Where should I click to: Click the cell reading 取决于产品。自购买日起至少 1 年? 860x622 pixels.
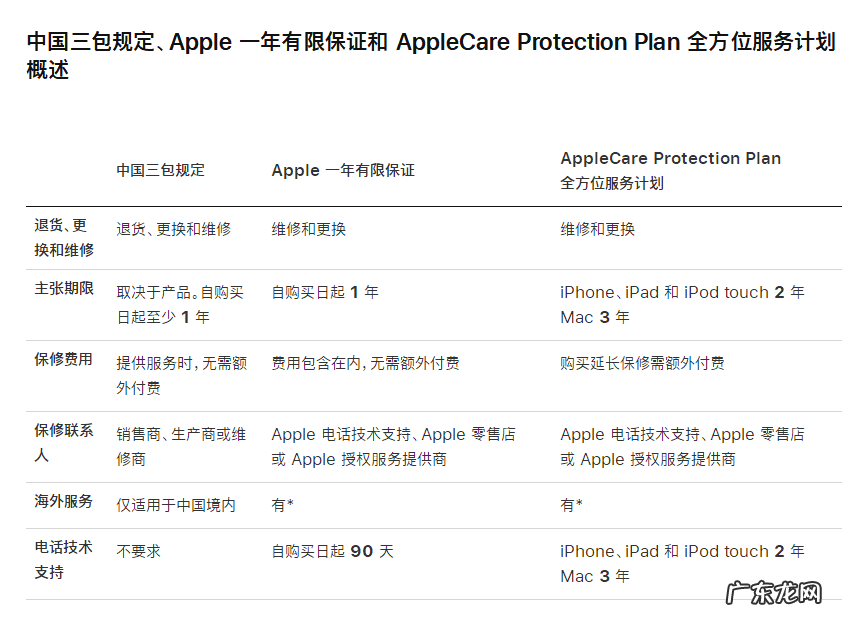(x=180, y=304)
